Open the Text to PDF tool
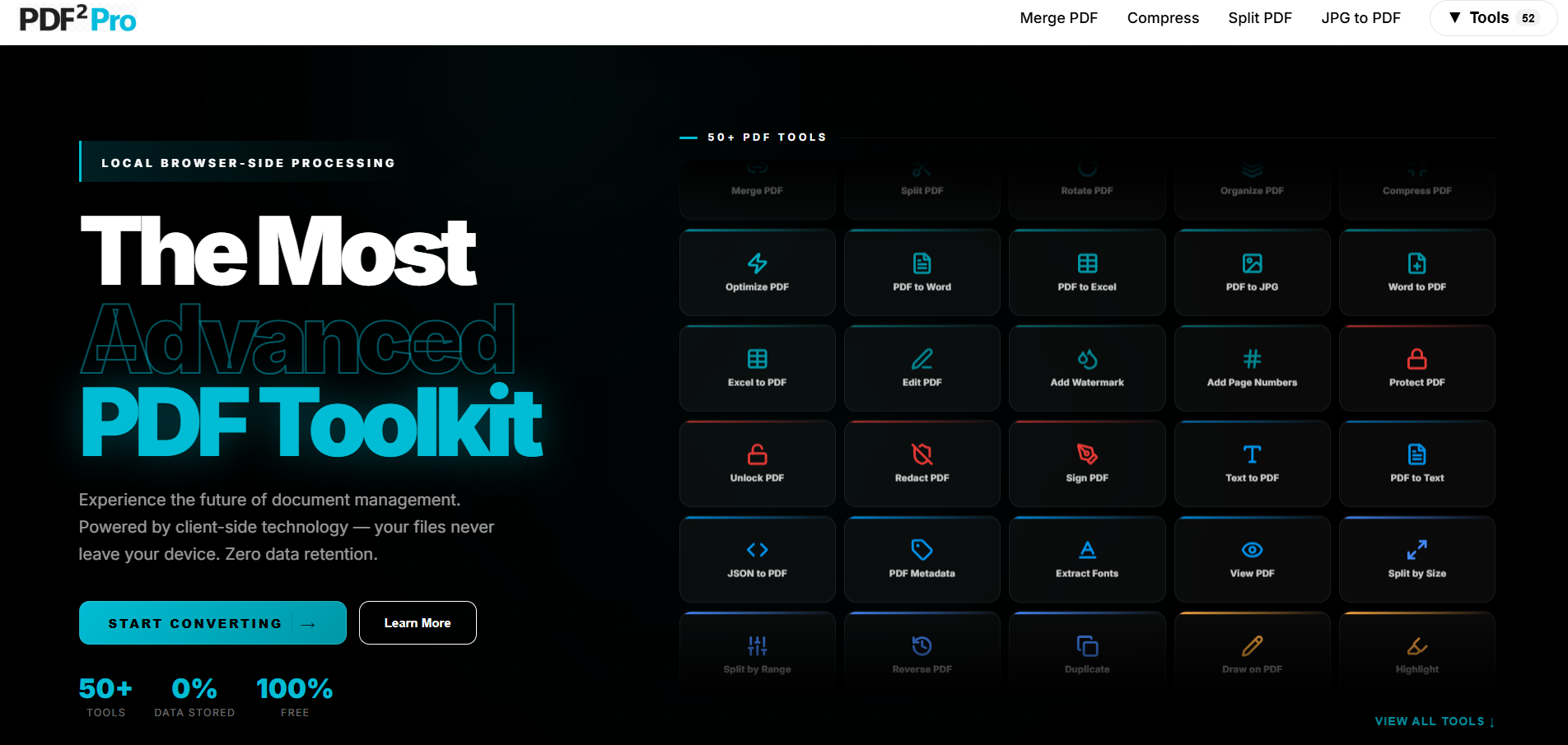 pyautogui.click(x=1252, y=463)
